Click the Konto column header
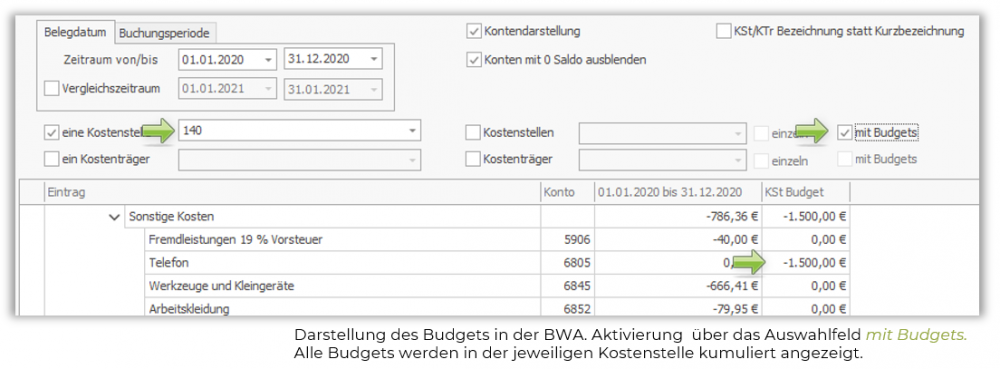Viewport: 1000px width, 369px height. (x=567, y=192)
